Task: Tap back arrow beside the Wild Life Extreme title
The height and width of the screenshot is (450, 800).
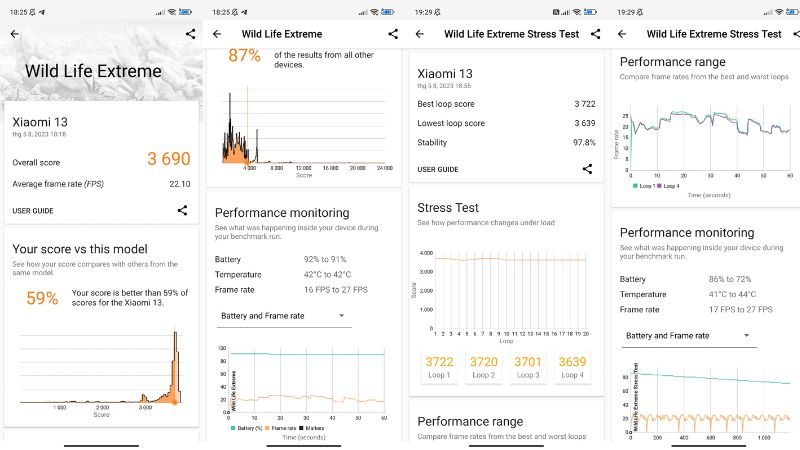Action: tap(217, 34)
